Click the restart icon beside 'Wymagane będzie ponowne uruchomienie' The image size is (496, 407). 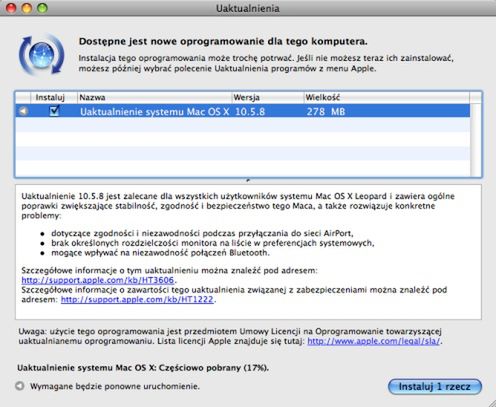tap(20, 386)
